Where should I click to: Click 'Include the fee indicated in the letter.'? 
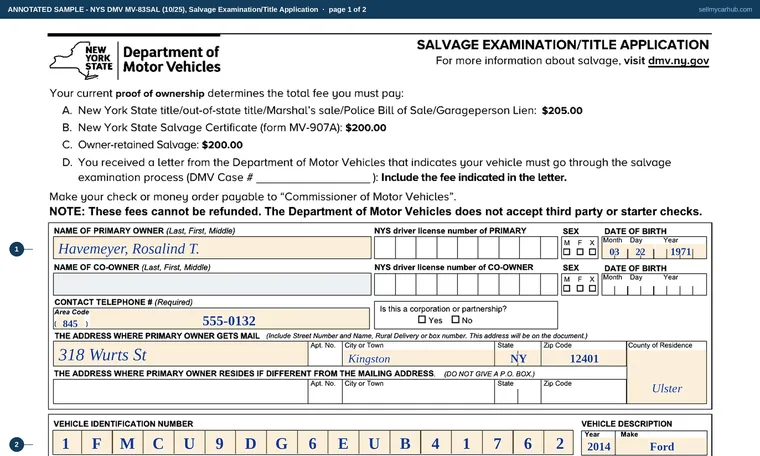click(474, 177)
